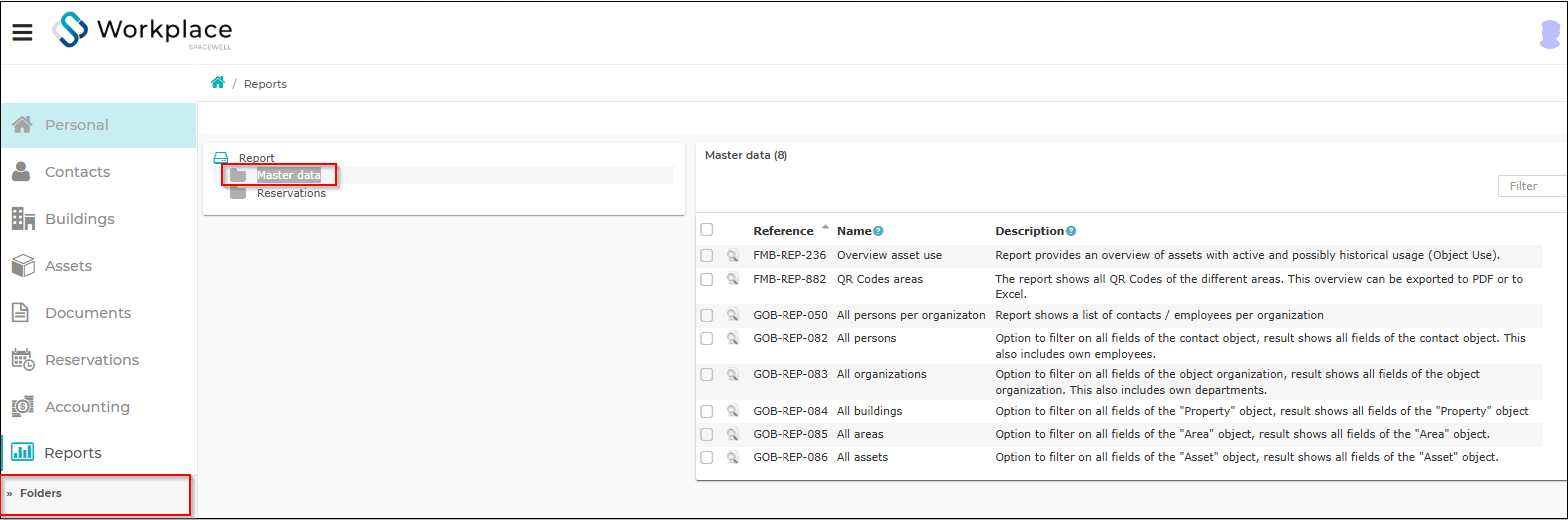Click magnifier icon for All assets report
The height and width of the screenshot is (520, 1568).
point(733,458)
